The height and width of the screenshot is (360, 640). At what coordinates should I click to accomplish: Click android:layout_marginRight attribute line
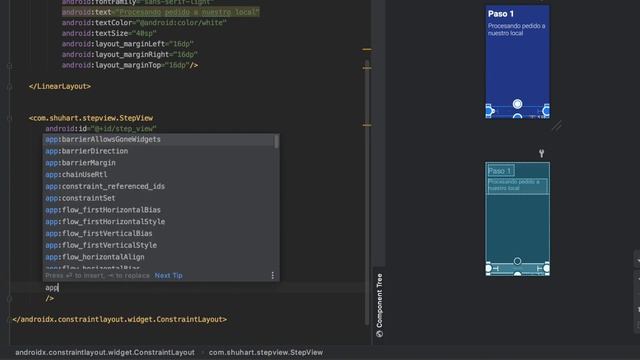tap(130, 55)
